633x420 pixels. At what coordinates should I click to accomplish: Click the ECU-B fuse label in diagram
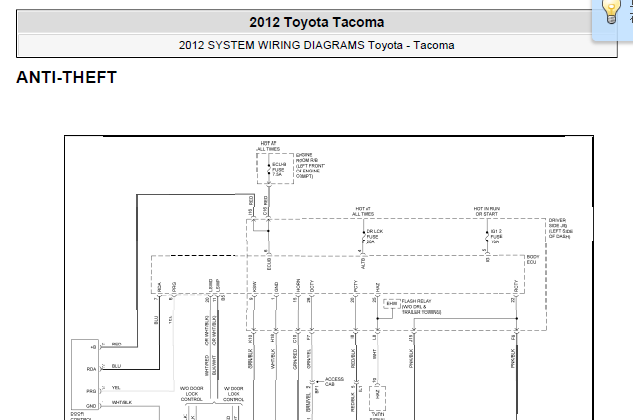point(279,170)
